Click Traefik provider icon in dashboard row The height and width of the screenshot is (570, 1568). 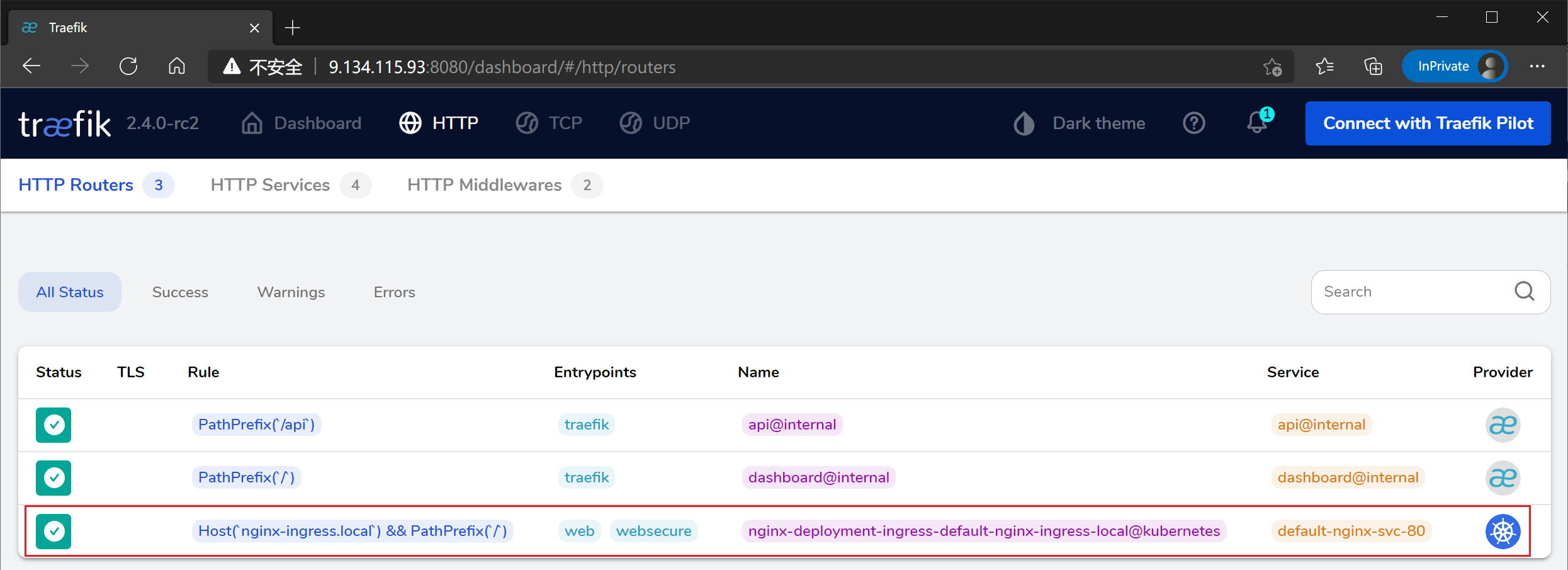tap(1503, 478)
